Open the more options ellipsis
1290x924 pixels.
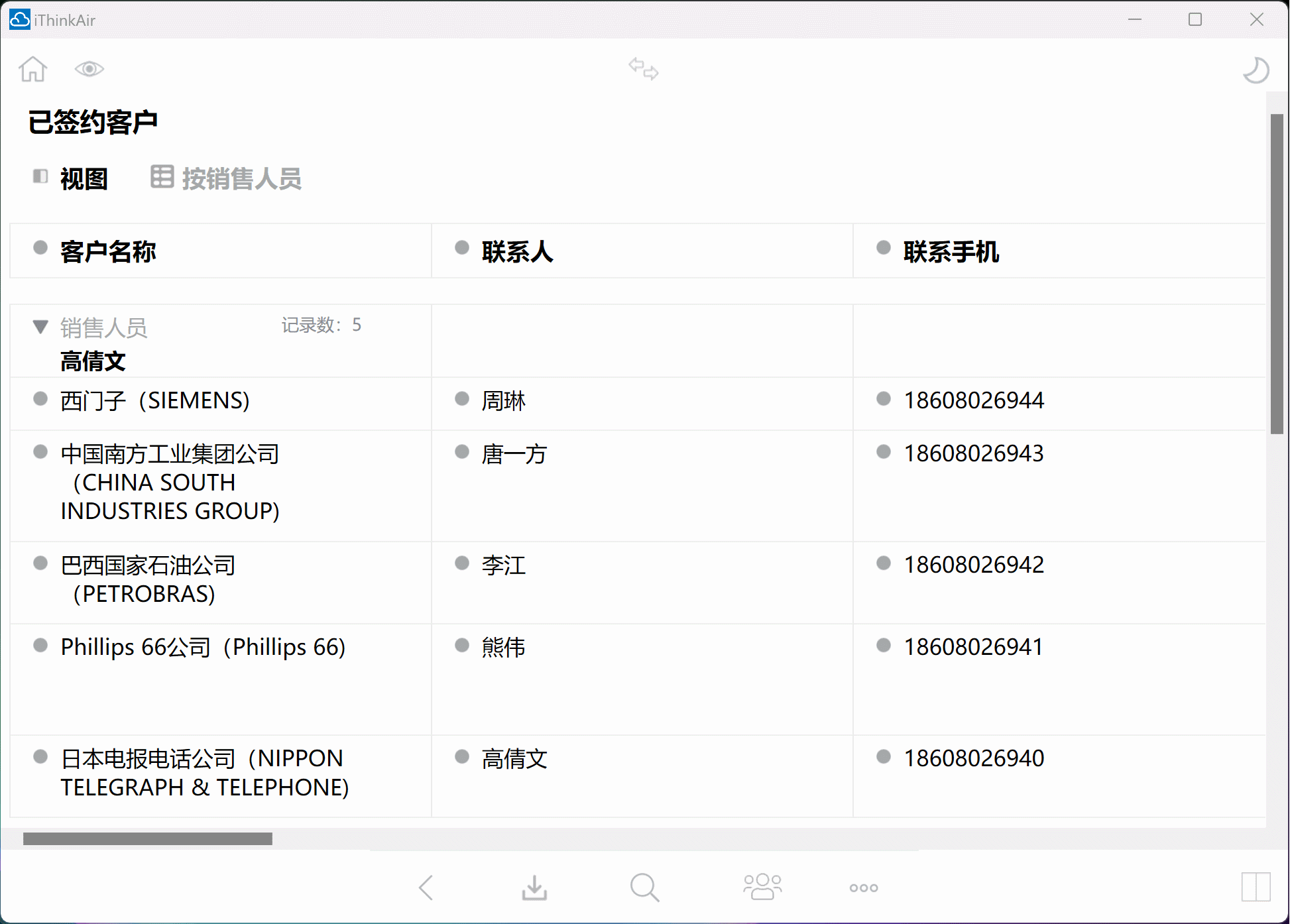[x=864, y=888]
